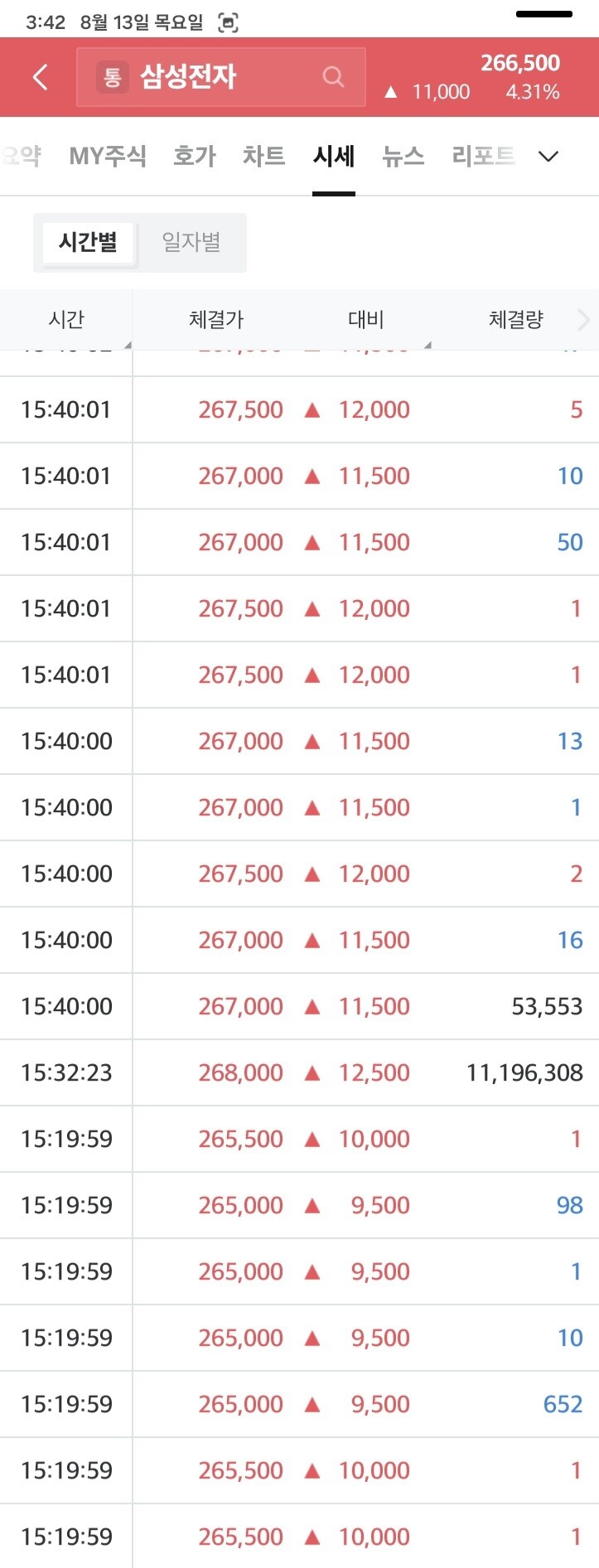Open the 삼성전자 stock search field
The image size is (599, 1568).
221,77
